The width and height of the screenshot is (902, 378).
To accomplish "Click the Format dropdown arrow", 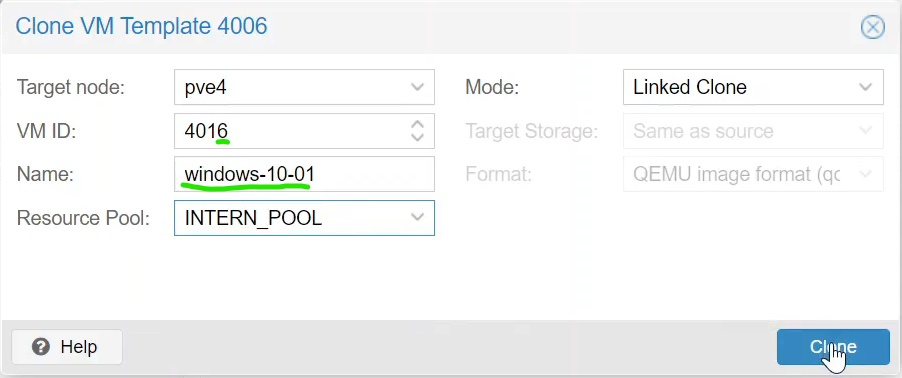I will click(x=865, y=174).
